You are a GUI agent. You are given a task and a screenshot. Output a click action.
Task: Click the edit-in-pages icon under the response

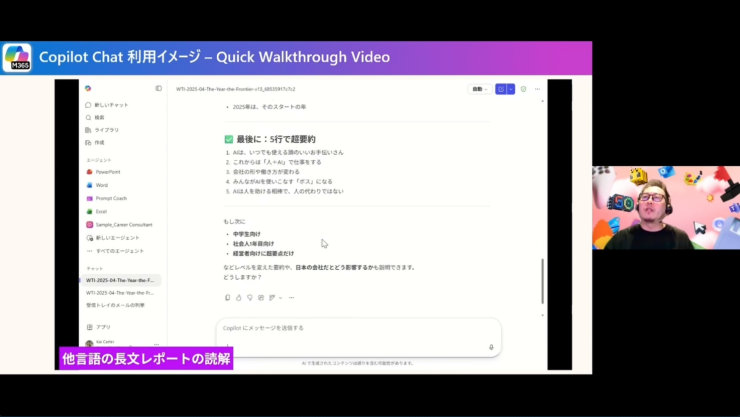click(x=272, y=298)
